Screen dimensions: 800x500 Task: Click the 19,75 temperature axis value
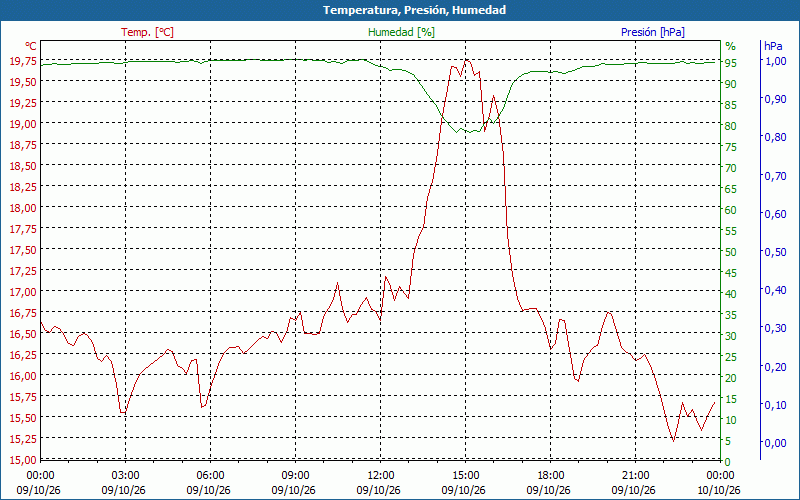23,61
